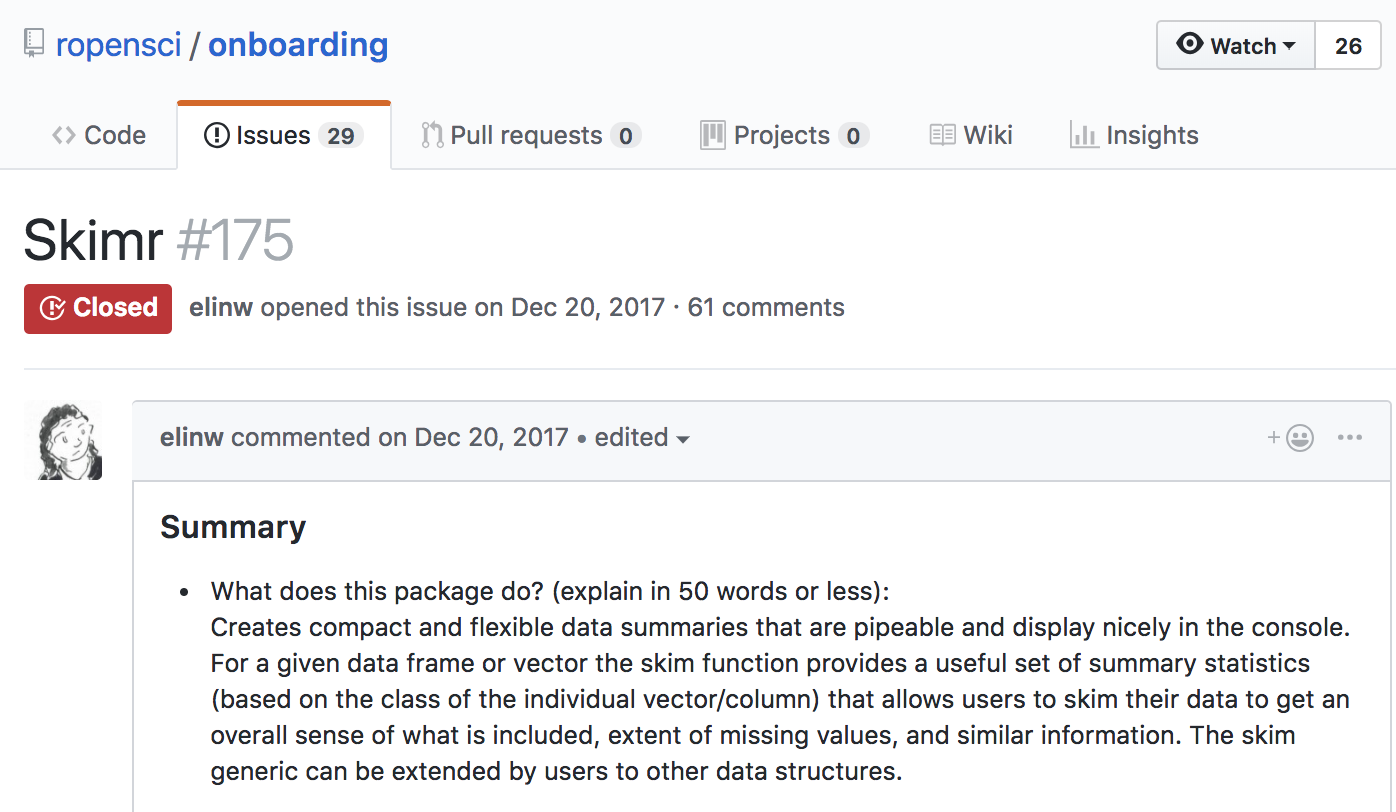The width and height of the screenshot is (1396, 812).
Task: Click the Code brackets icon
Action: [64, 135]
